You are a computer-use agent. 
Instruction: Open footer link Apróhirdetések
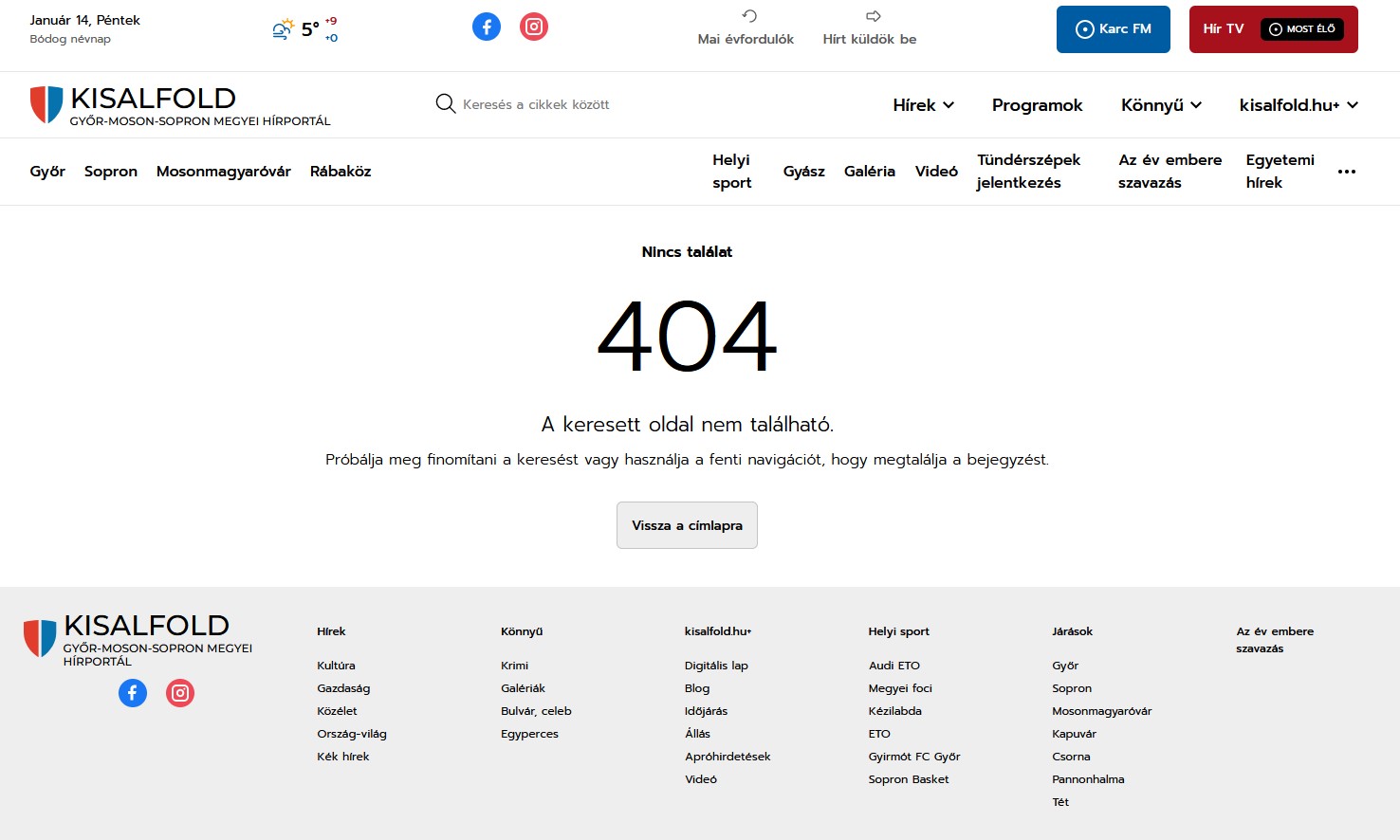(728, 757)
